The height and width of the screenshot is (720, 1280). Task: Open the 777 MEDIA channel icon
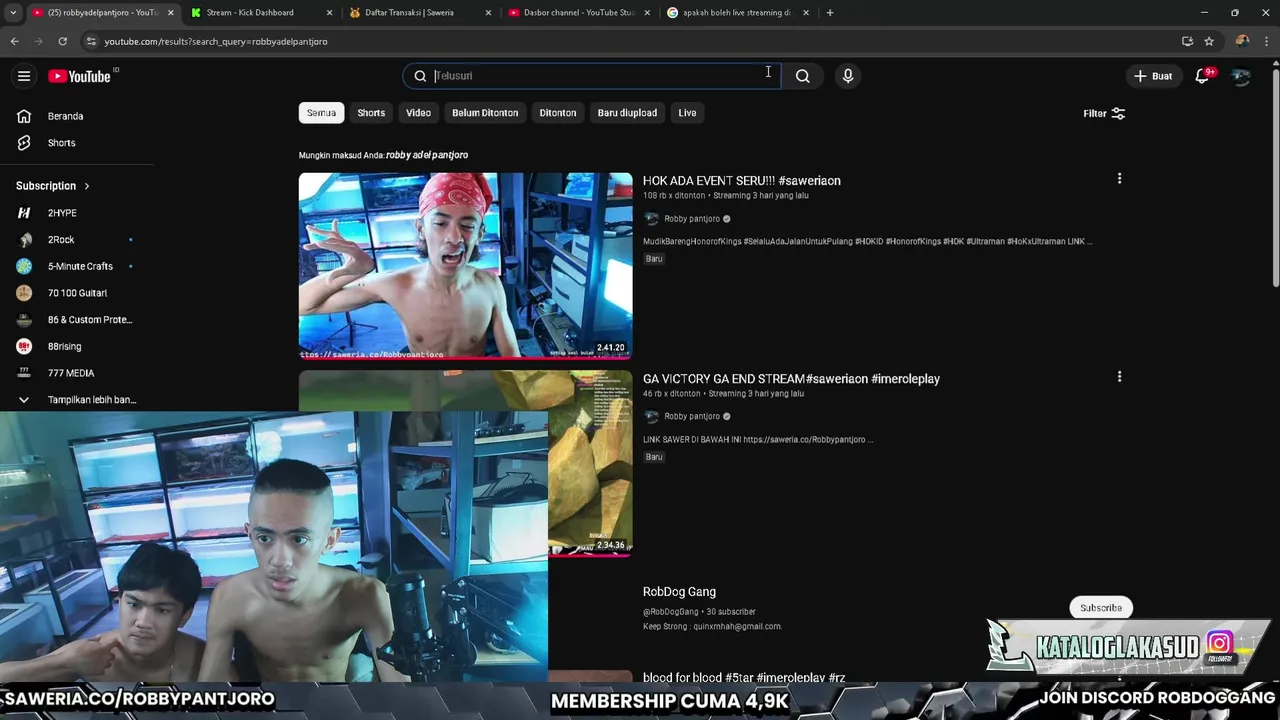[24, 373]
